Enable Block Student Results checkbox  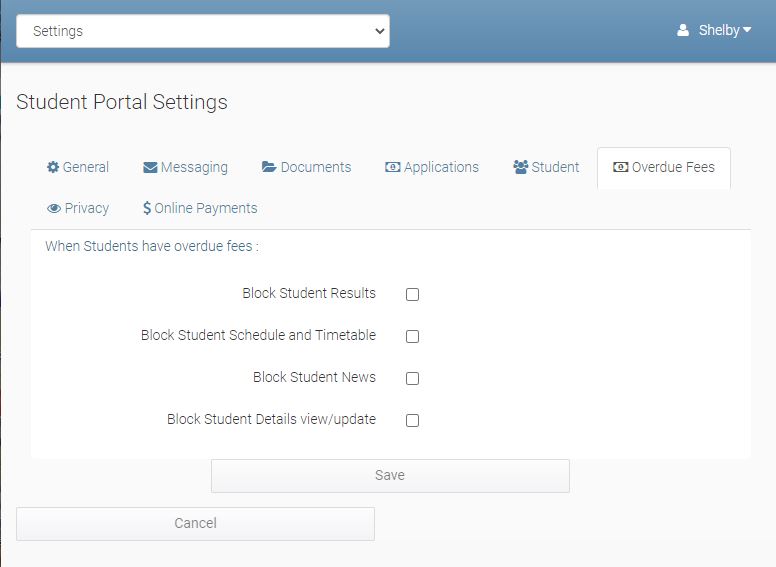[x=412, y=294]
